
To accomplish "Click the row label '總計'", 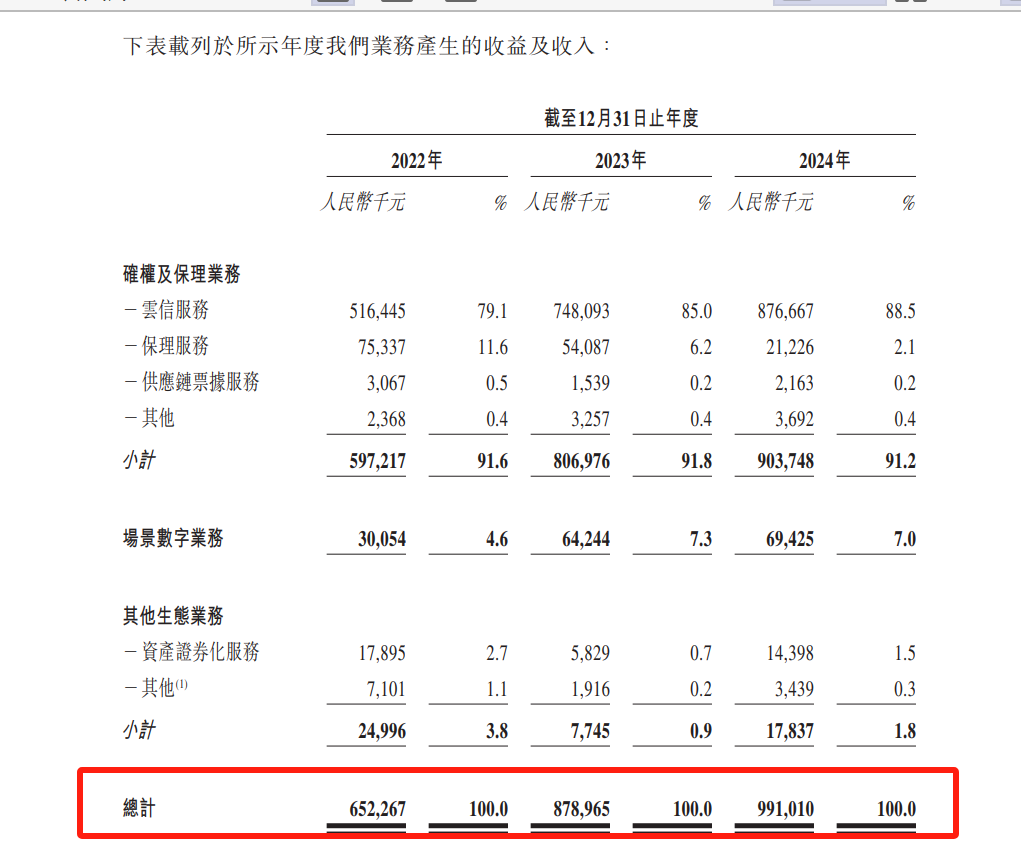I will point(139,808).
